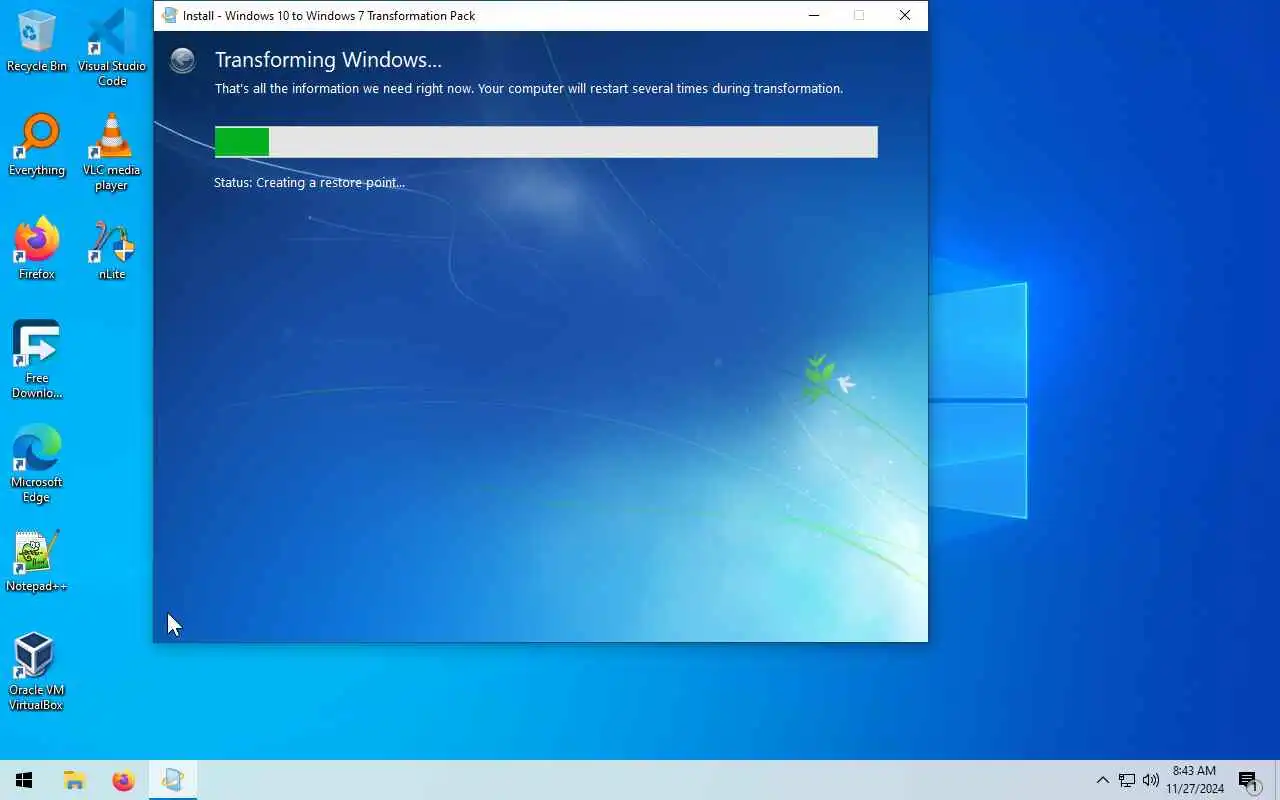Open Firefox from the taskbar

(x=123, y=780)
